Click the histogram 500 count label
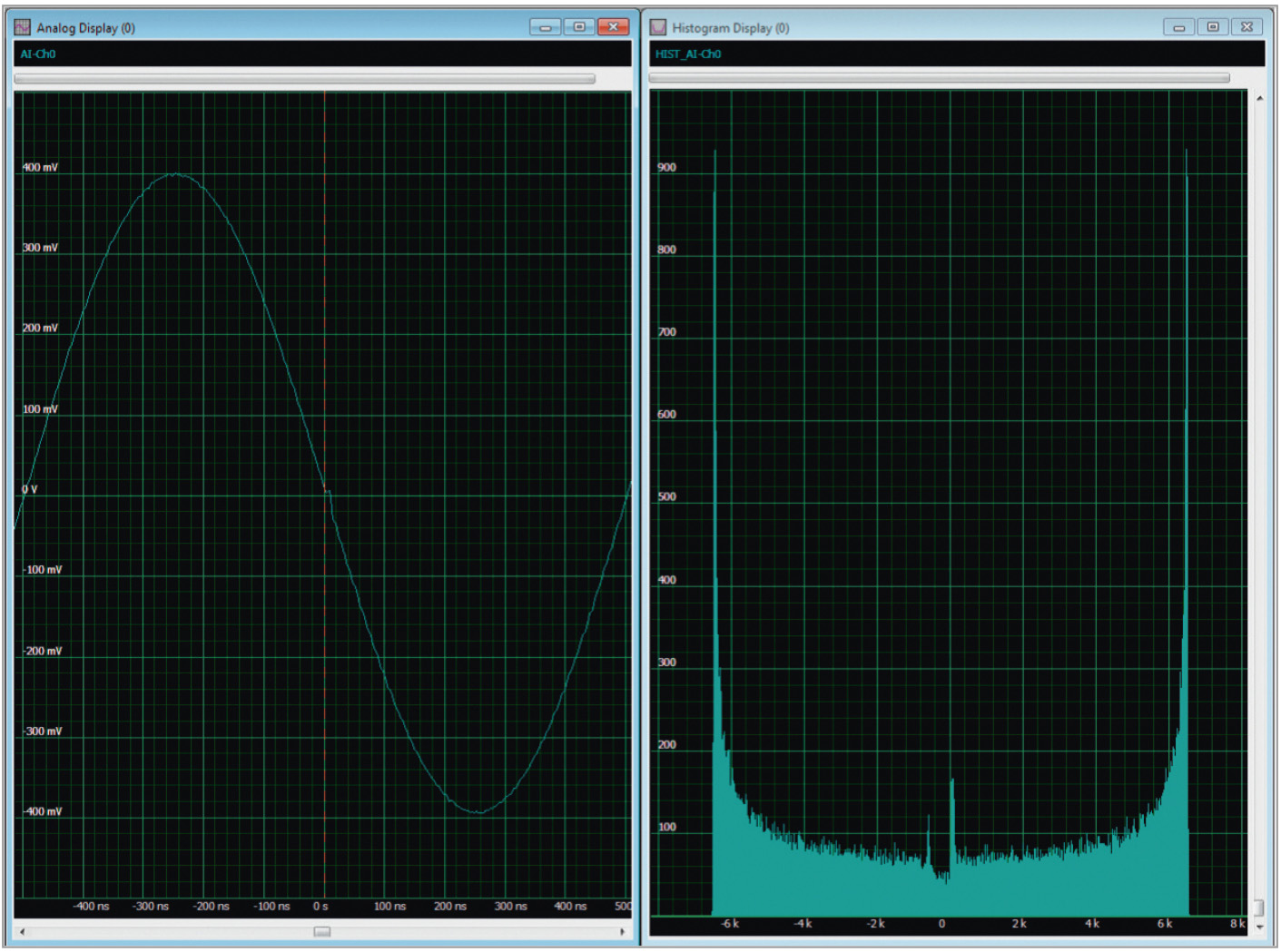The width and height of the screenshot is (1281, 952). coord(666,497)
